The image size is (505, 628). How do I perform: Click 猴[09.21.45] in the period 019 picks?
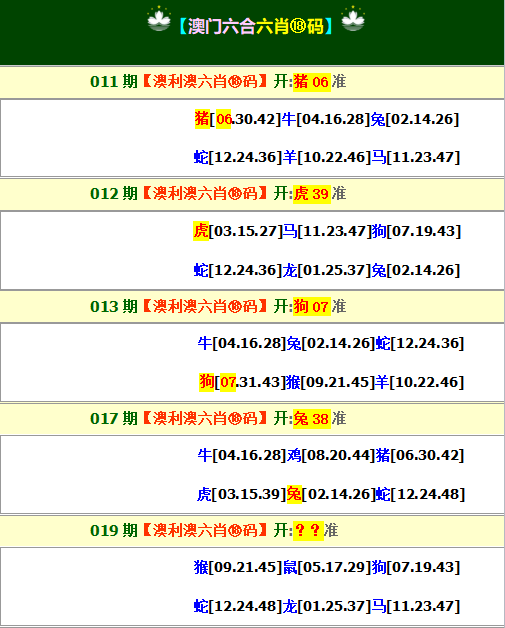click(x=238, y=568)
